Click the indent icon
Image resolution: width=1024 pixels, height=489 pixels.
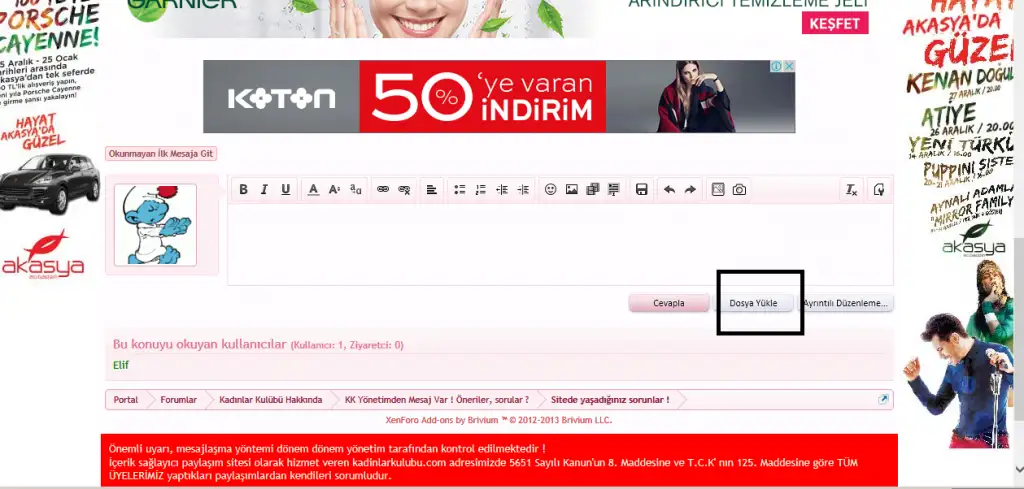(x=523, y=189)
